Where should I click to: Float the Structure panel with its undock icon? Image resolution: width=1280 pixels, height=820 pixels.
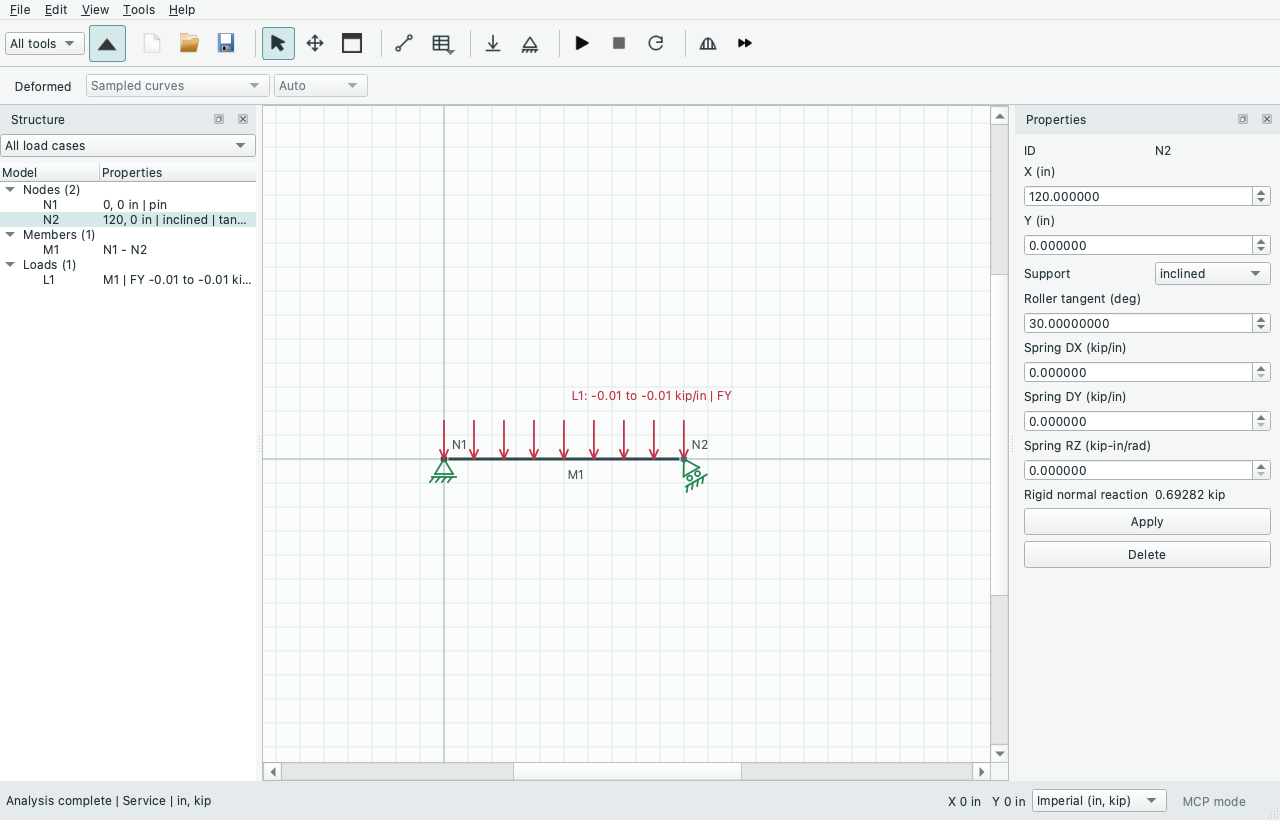coord(219,119)
